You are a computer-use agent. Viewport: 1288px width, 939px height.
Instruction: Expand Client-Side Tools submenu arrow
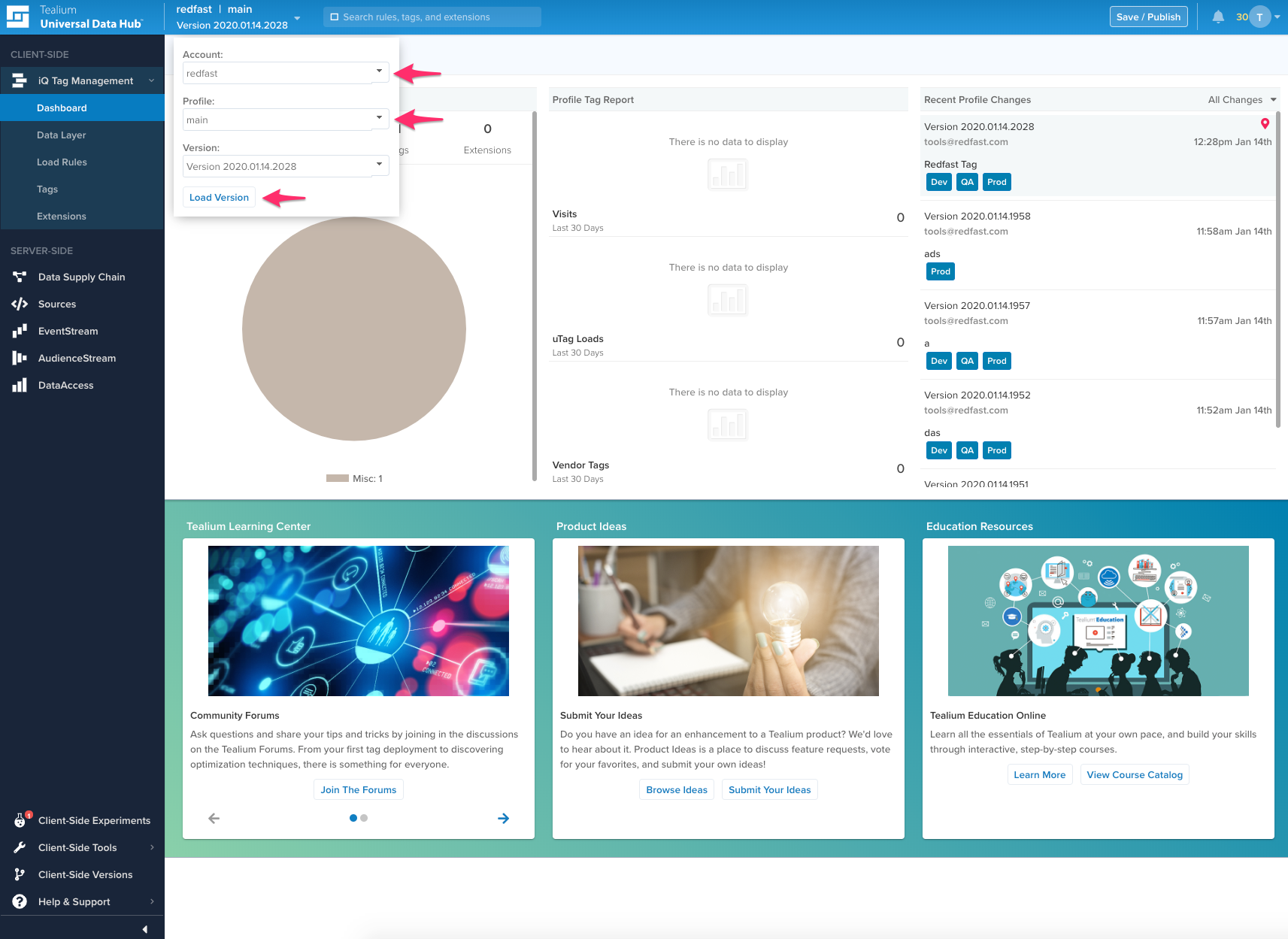pos(152,847)
